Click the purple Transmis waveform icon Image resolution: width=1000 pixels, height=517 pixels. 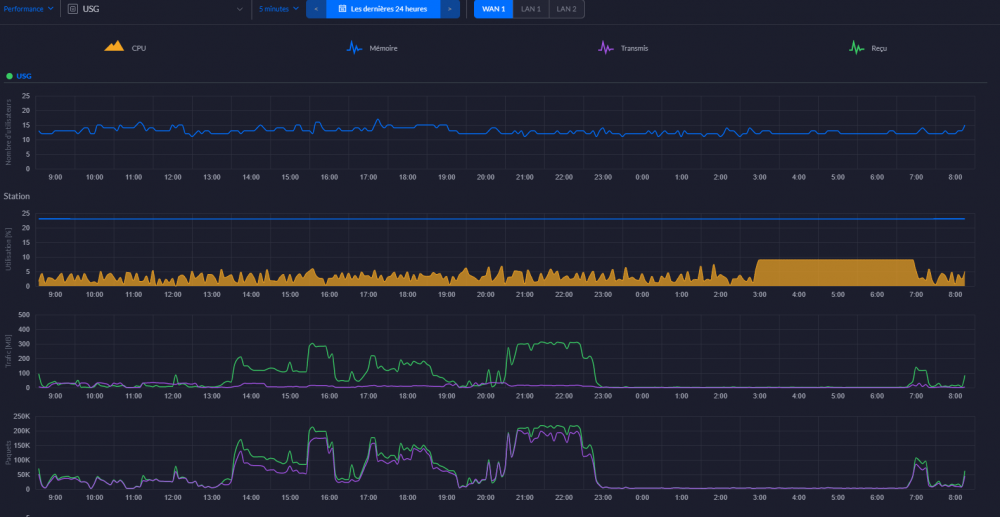point(604,47)
